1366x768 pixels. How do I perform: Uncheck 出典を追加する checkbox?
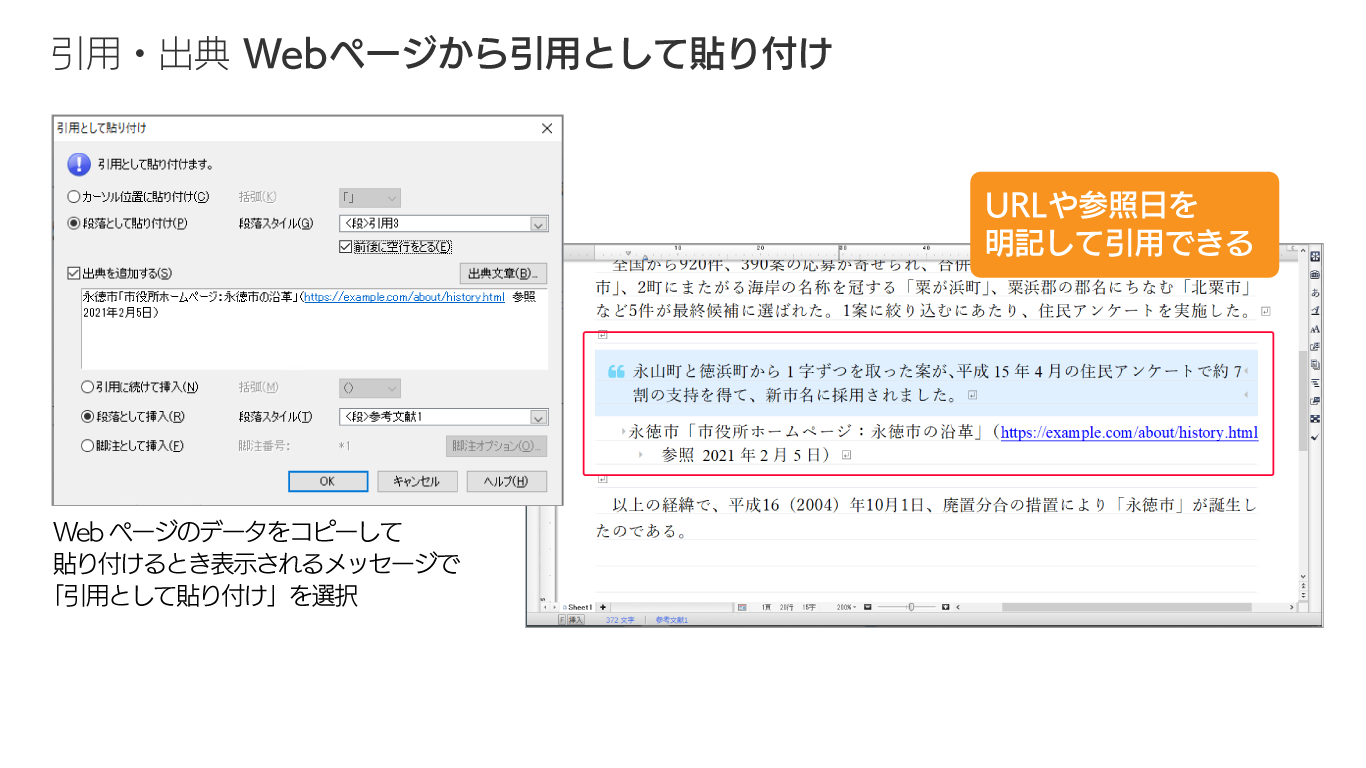pos(74,273)
